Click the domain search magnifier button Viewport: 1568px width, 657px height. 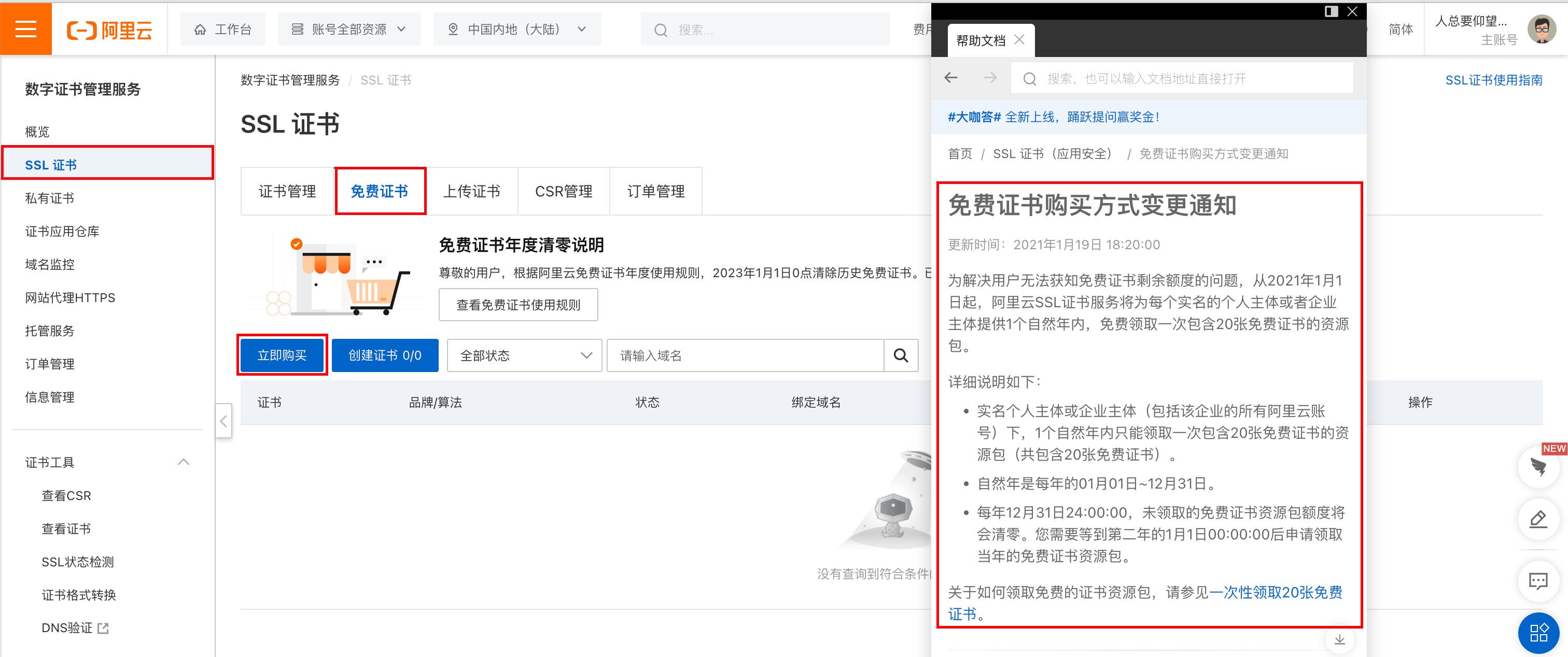(x=900, y=355)
